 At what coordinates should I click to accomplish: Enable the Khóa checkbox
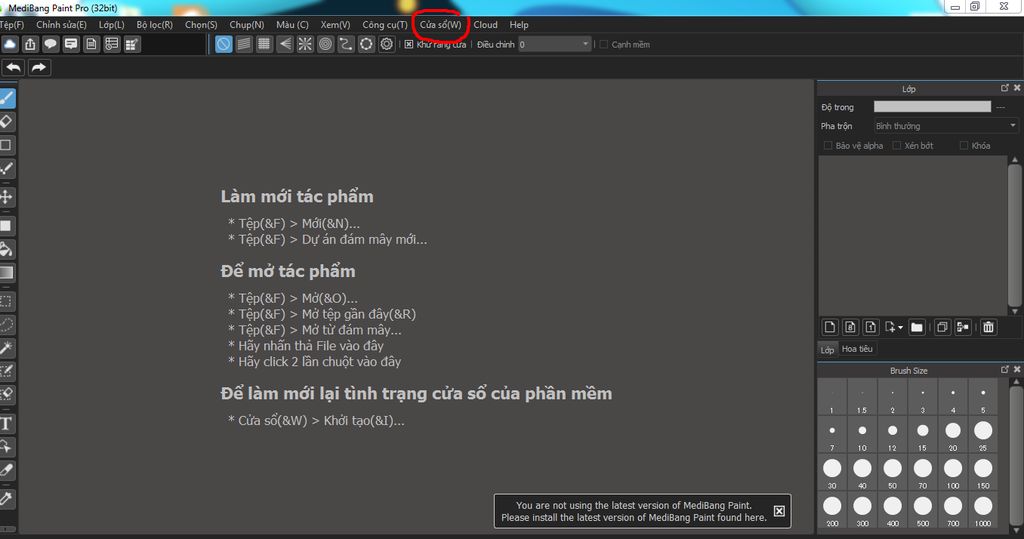tap(963, 146)
